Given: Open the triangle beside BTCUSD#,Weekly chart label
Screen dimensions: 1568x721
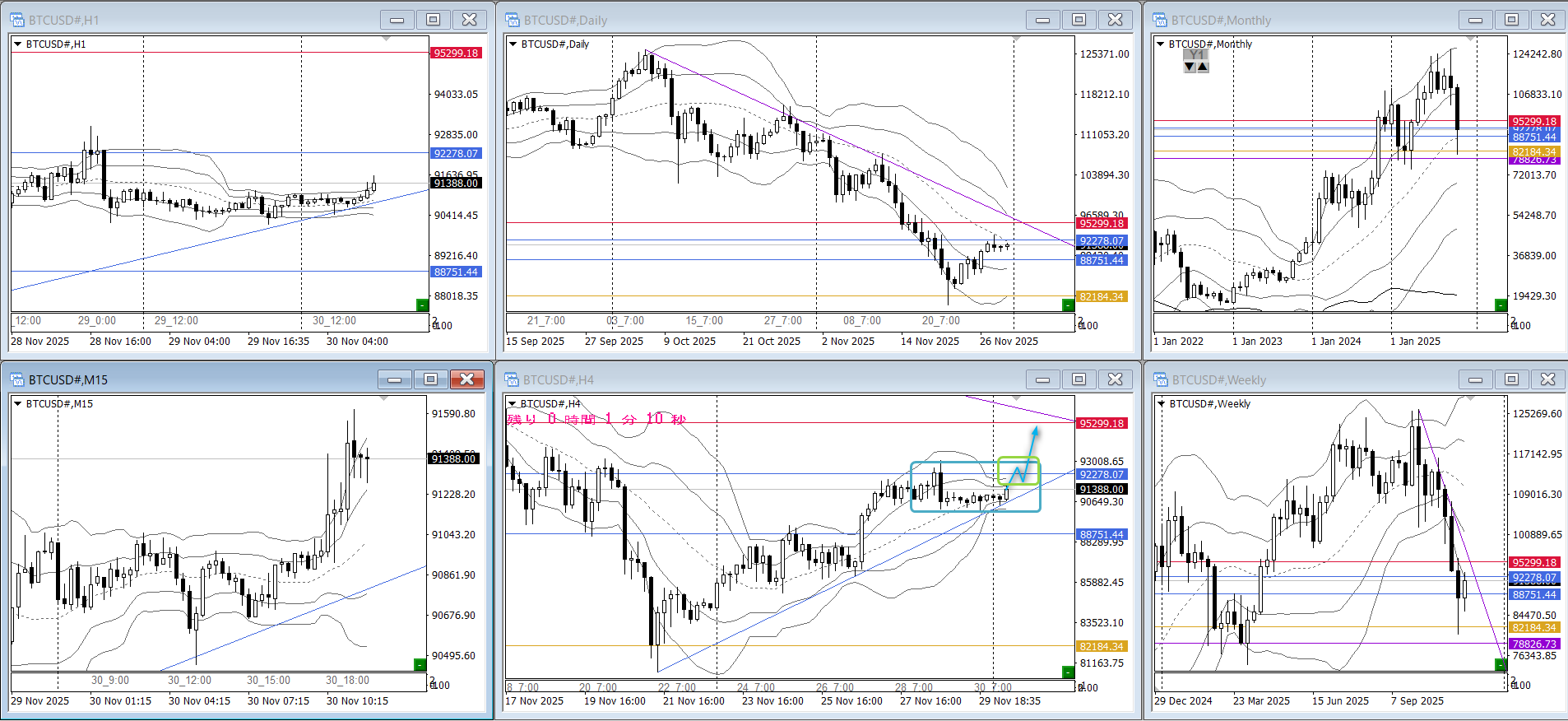Looking at the screenshot, I should pos(1162,404).
